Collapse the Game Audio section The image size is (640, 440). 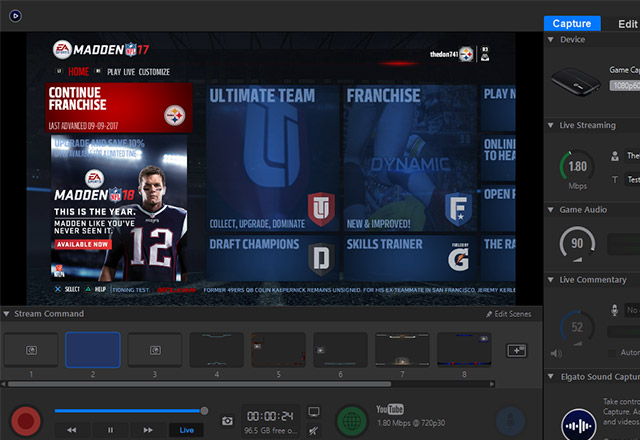coord(551,210)
